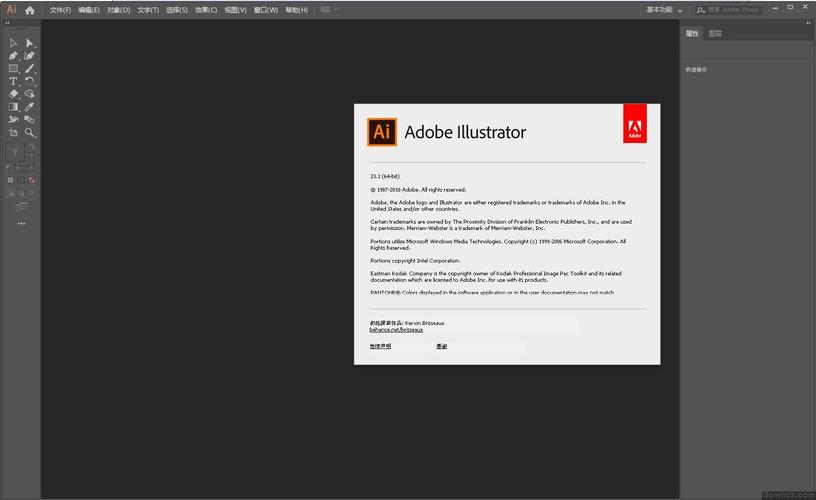The width and height of the screenshot is (816, 500).
Task: Click the red Adobe logo in dialog
Action: tap(635, 123)
